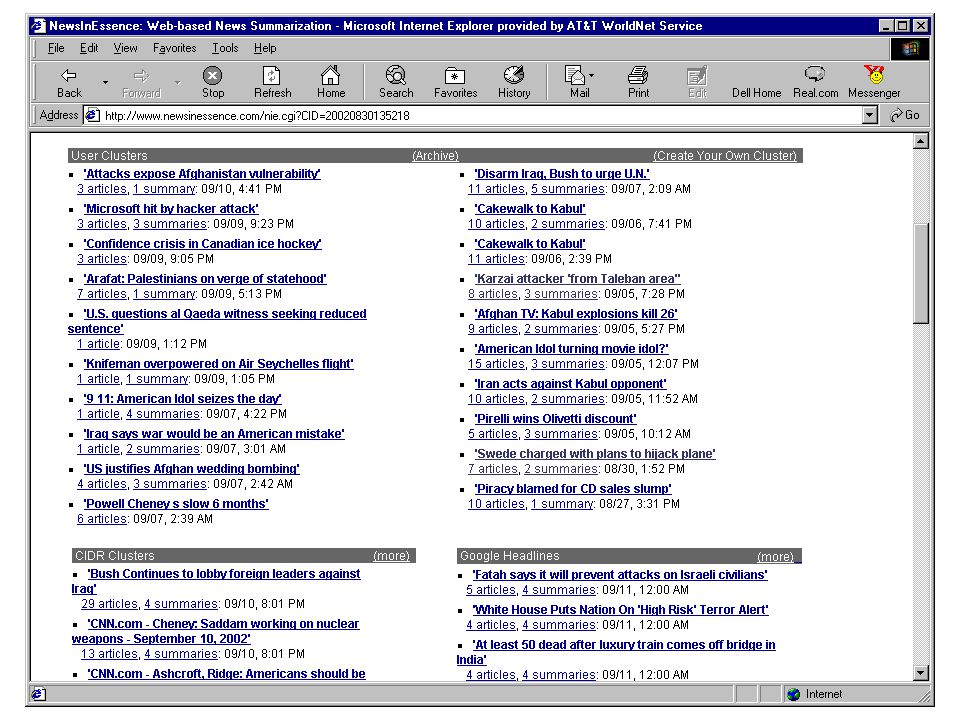Stop the page from loading
The height and width of the screenshot is (720, 960).
pos(212,82)
